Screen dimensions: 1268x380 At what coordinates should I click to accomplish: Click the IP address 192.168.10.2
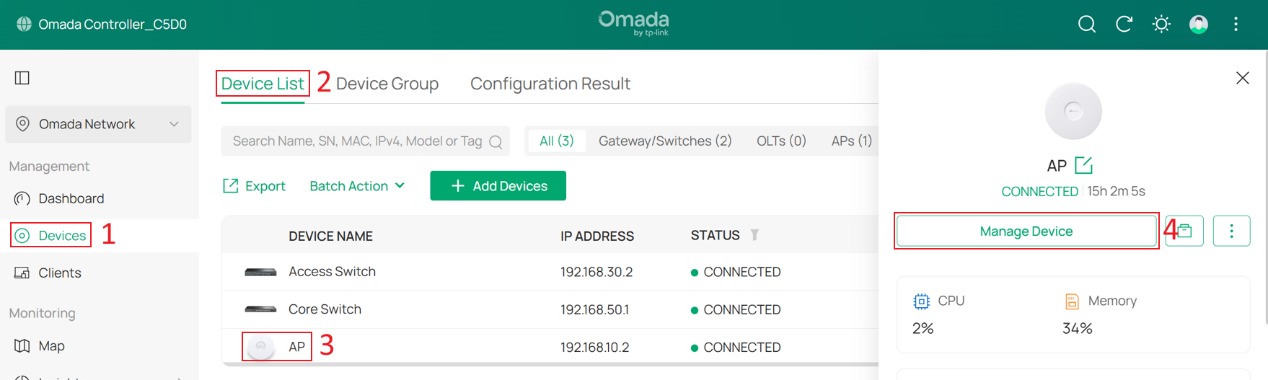(595, 347)
